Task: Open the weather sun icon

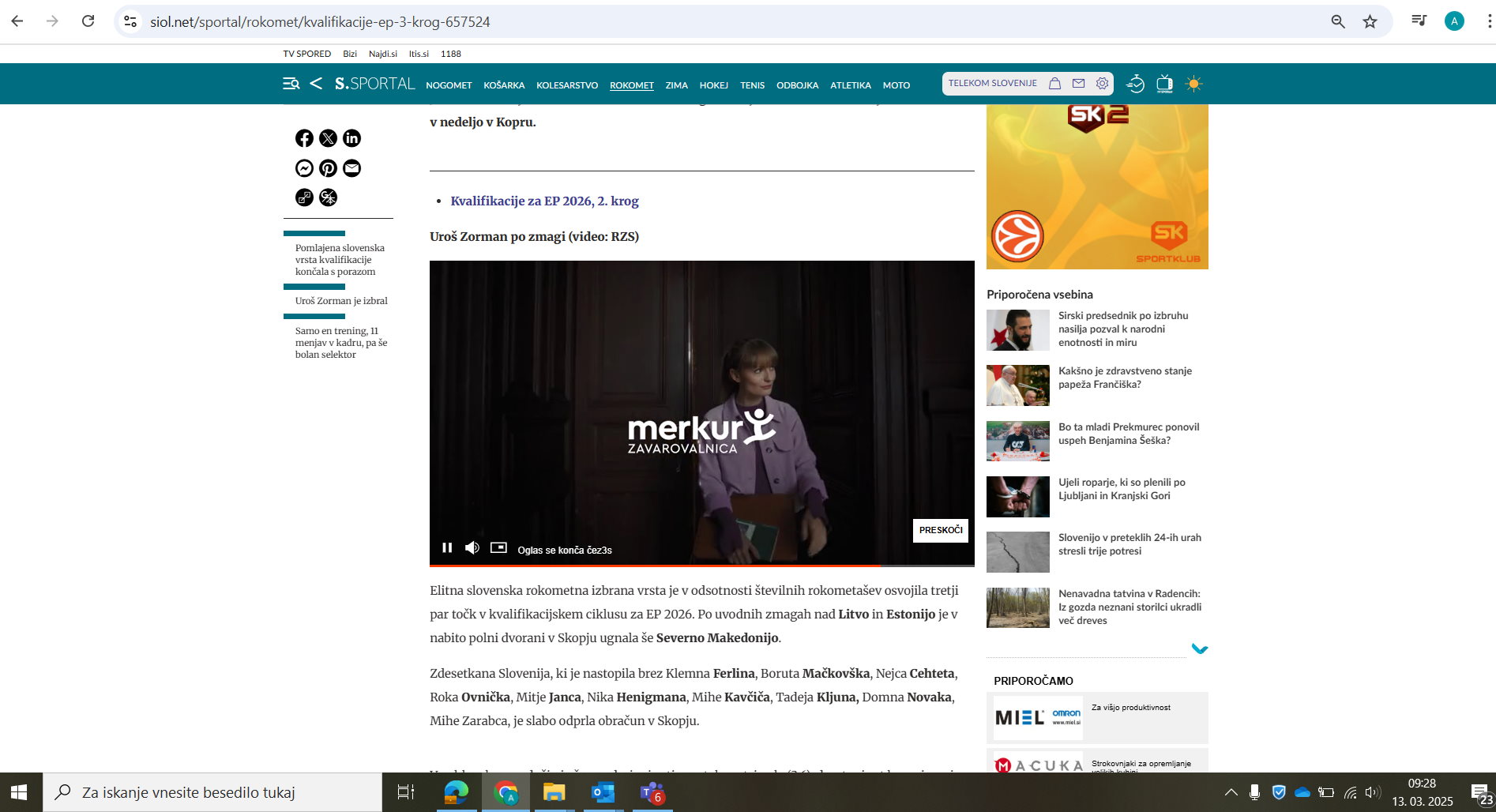Action: (x=1193, y=84)
